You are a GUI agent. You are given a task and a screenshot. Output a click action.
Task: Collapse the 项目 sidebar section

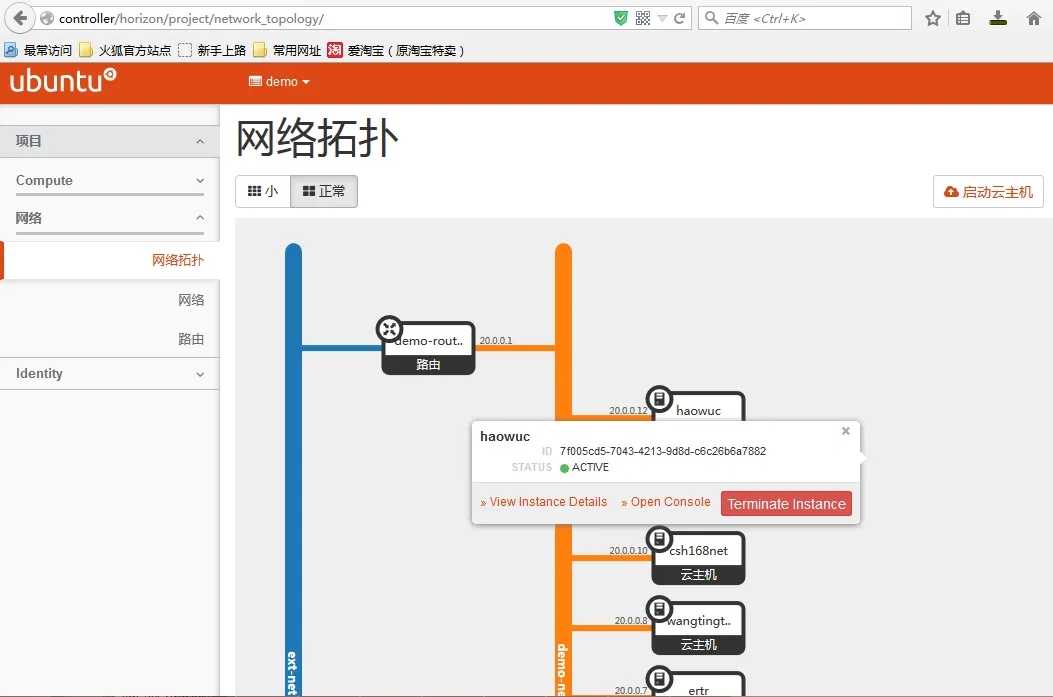click(x=109, y=141)
